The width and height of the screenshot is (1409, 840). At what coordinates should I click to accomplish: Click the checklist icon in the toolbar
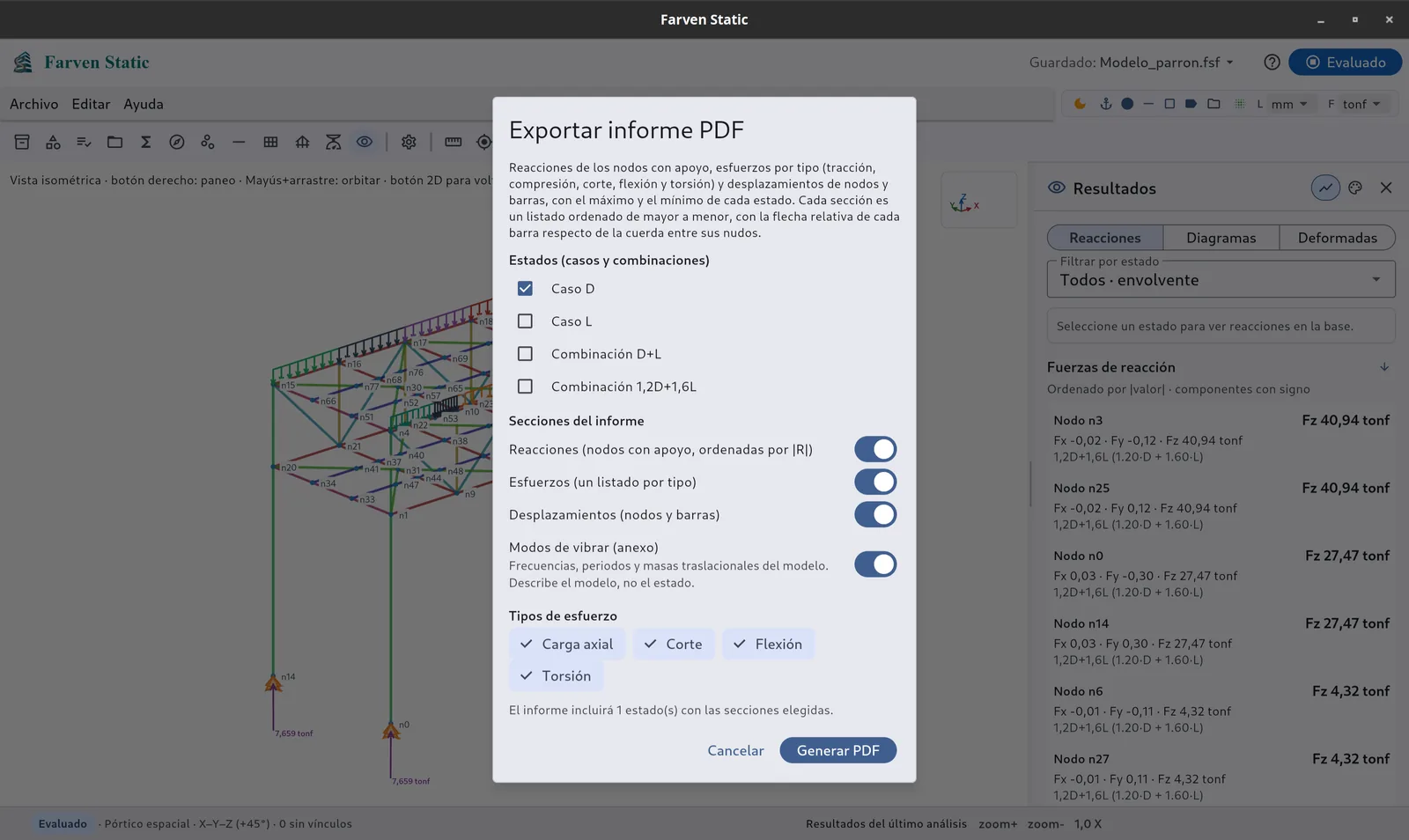84,142
